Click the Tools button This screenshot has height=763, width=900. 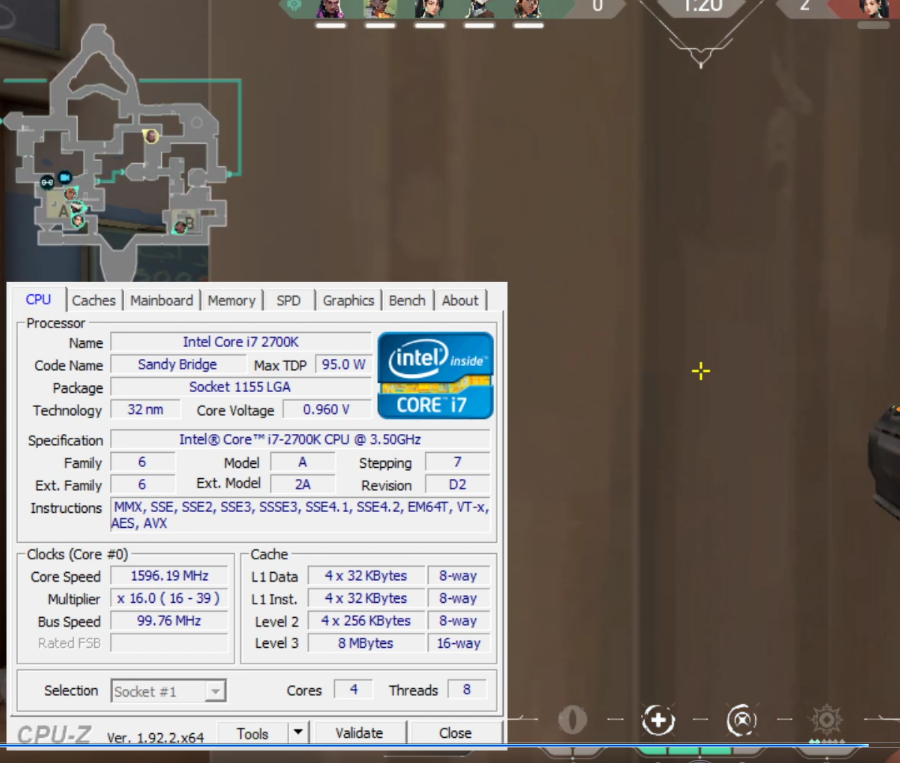point(253,734)
